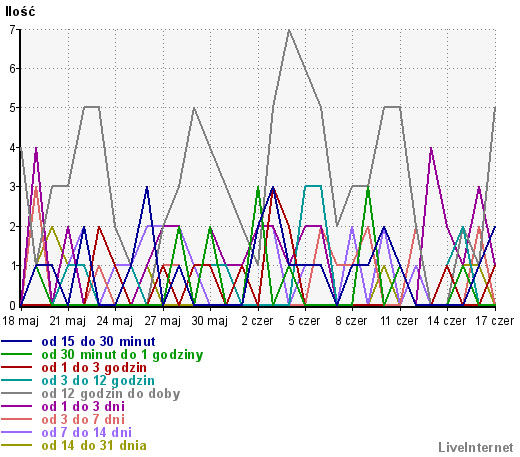Screen dimensions: 520x457
Task: Click the 'od 15 do 30 minut' legend label
Action: pyautogui.click(x=98, y=342)
